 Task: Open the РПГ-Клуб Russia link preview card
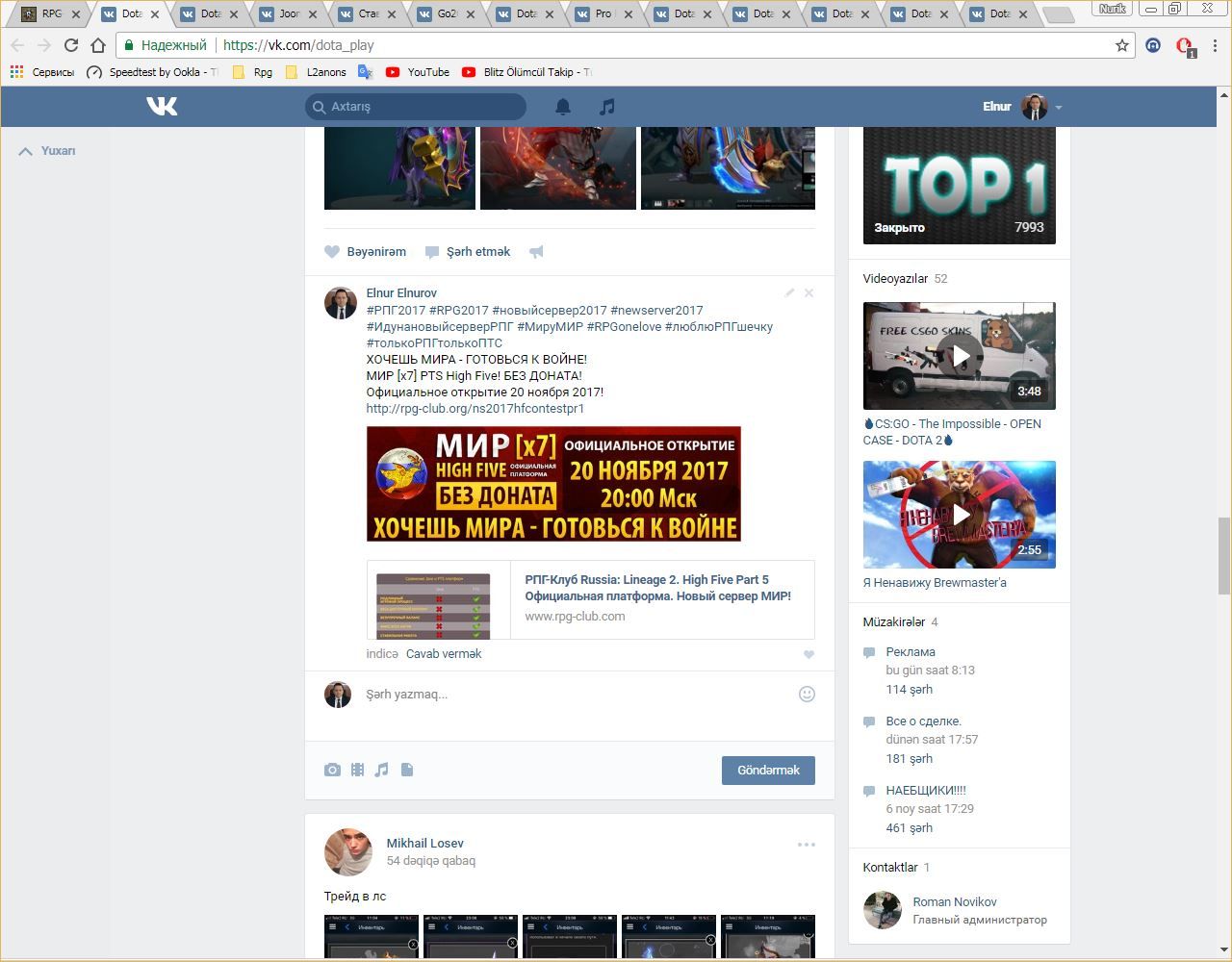point(591,600)
